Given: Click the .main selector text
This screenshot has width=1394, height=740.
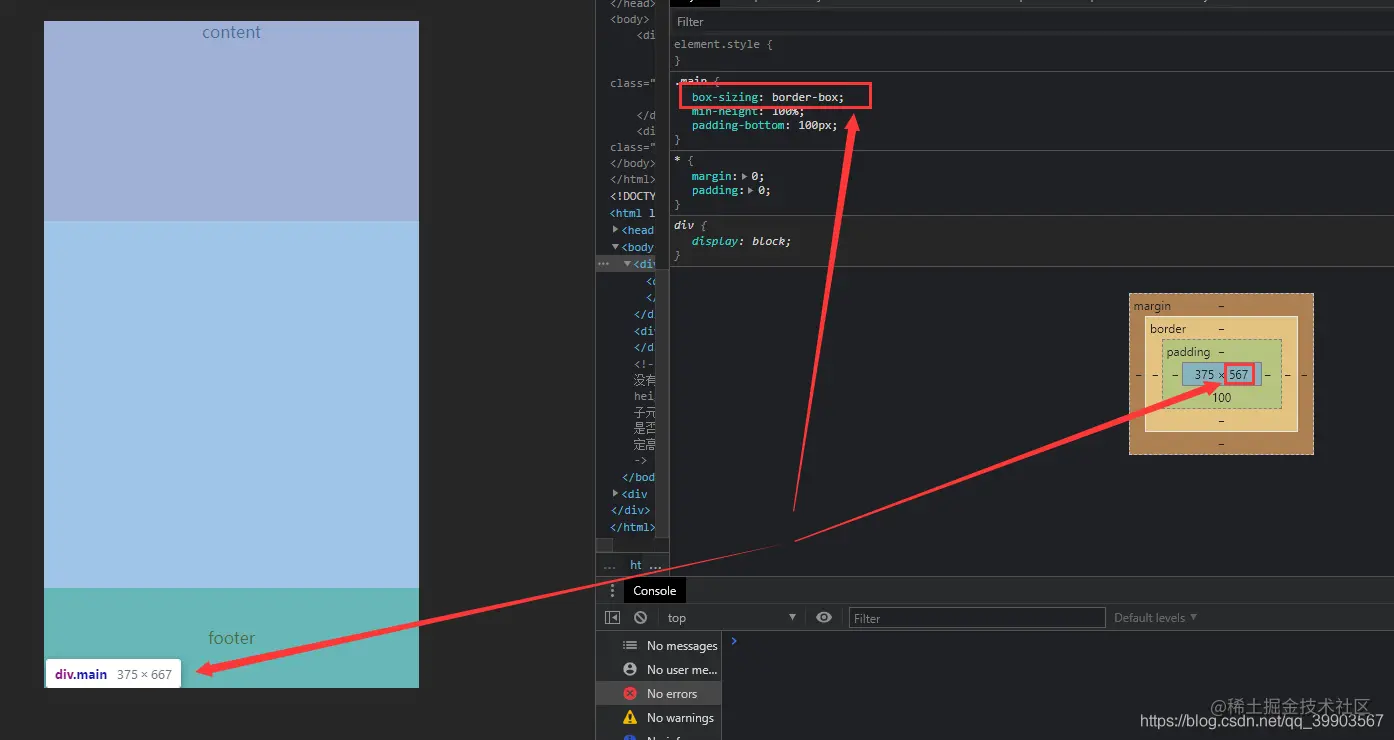Looking at the screenshot, I should (x=691, y=81).
